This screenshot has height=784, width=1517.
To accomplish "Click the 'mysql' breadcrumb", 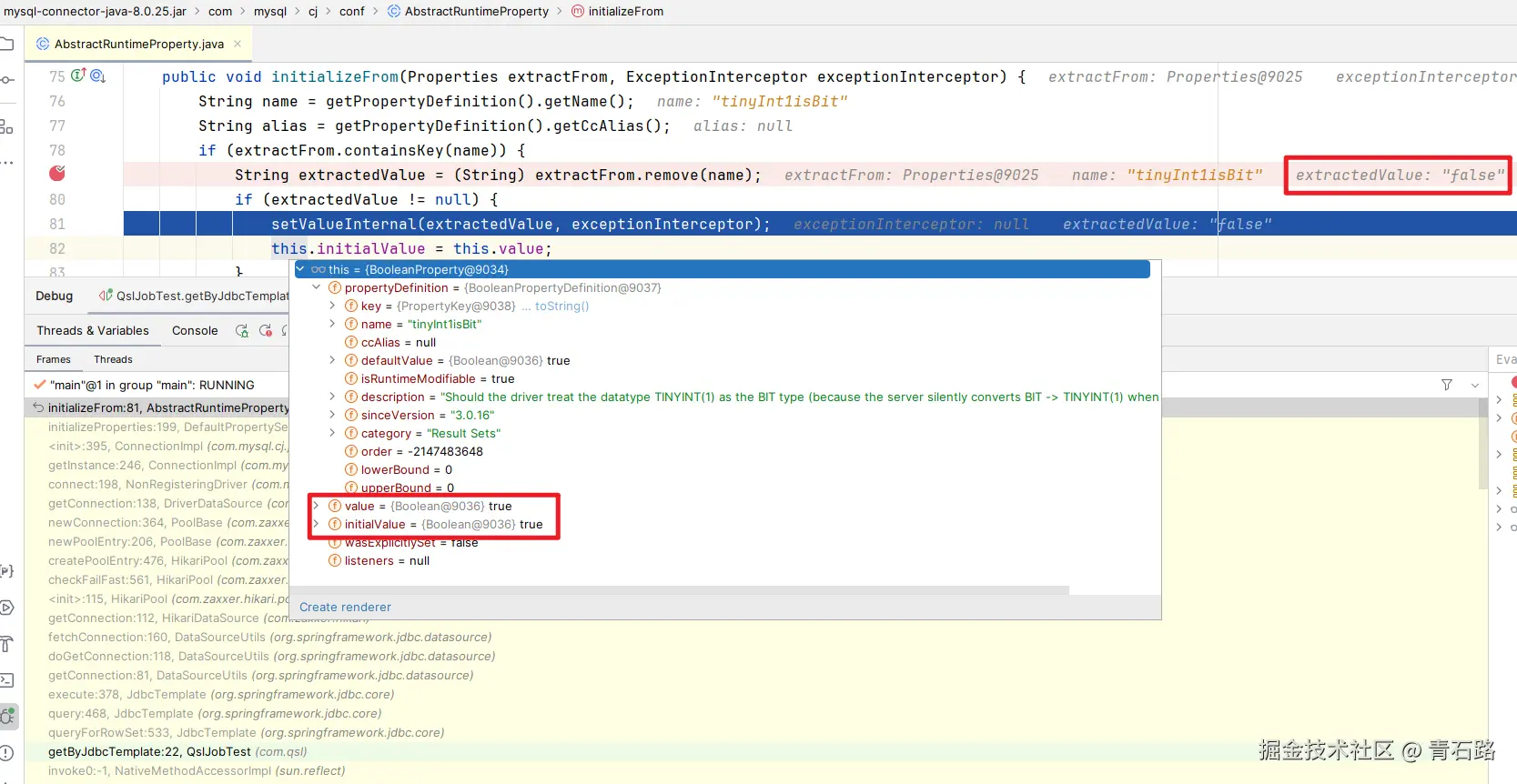I will click(270, 11).
